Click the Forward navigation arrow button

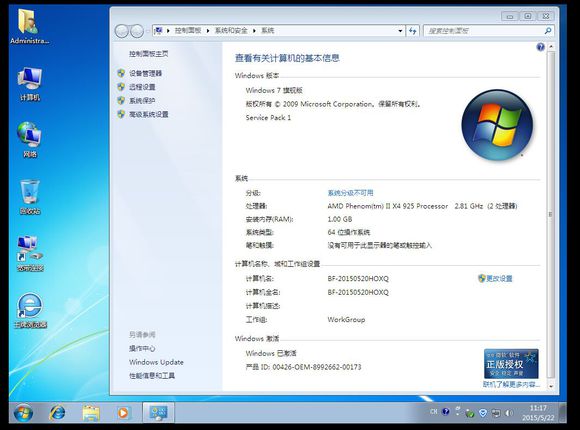click(x=136, y=31)
